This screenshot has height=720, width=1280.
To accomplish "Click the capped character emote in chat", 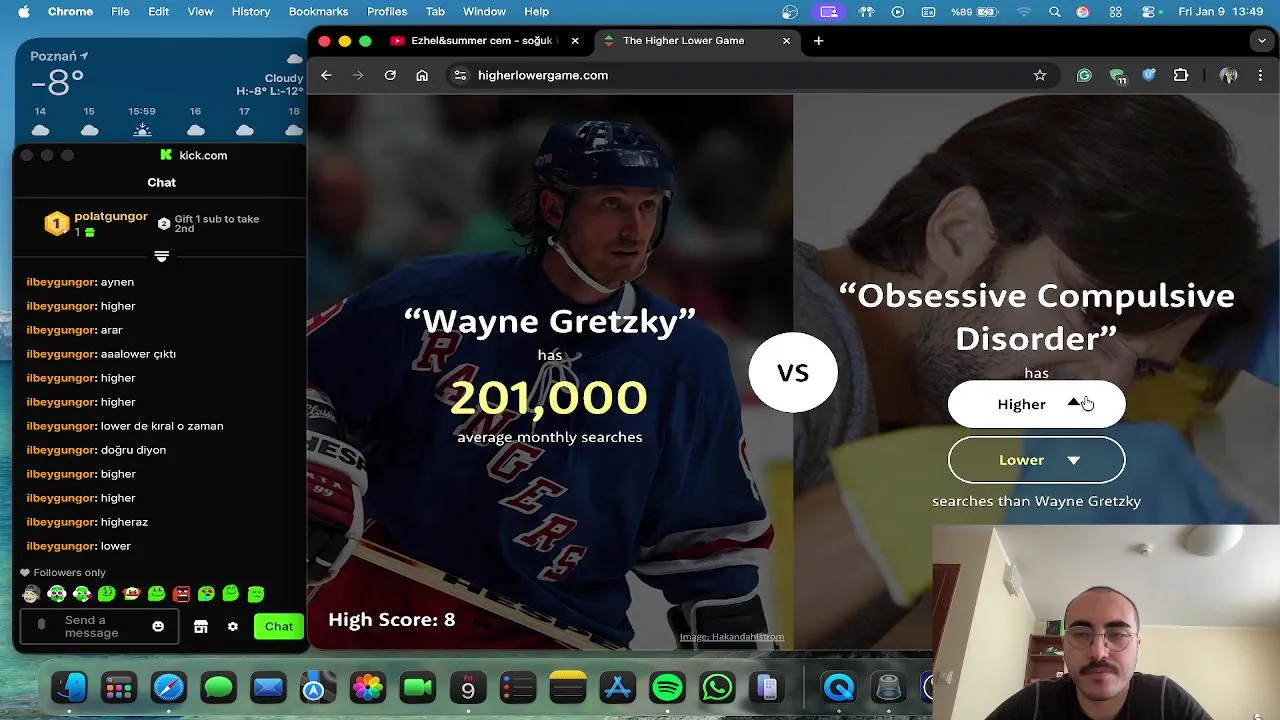I will point(31,594).
